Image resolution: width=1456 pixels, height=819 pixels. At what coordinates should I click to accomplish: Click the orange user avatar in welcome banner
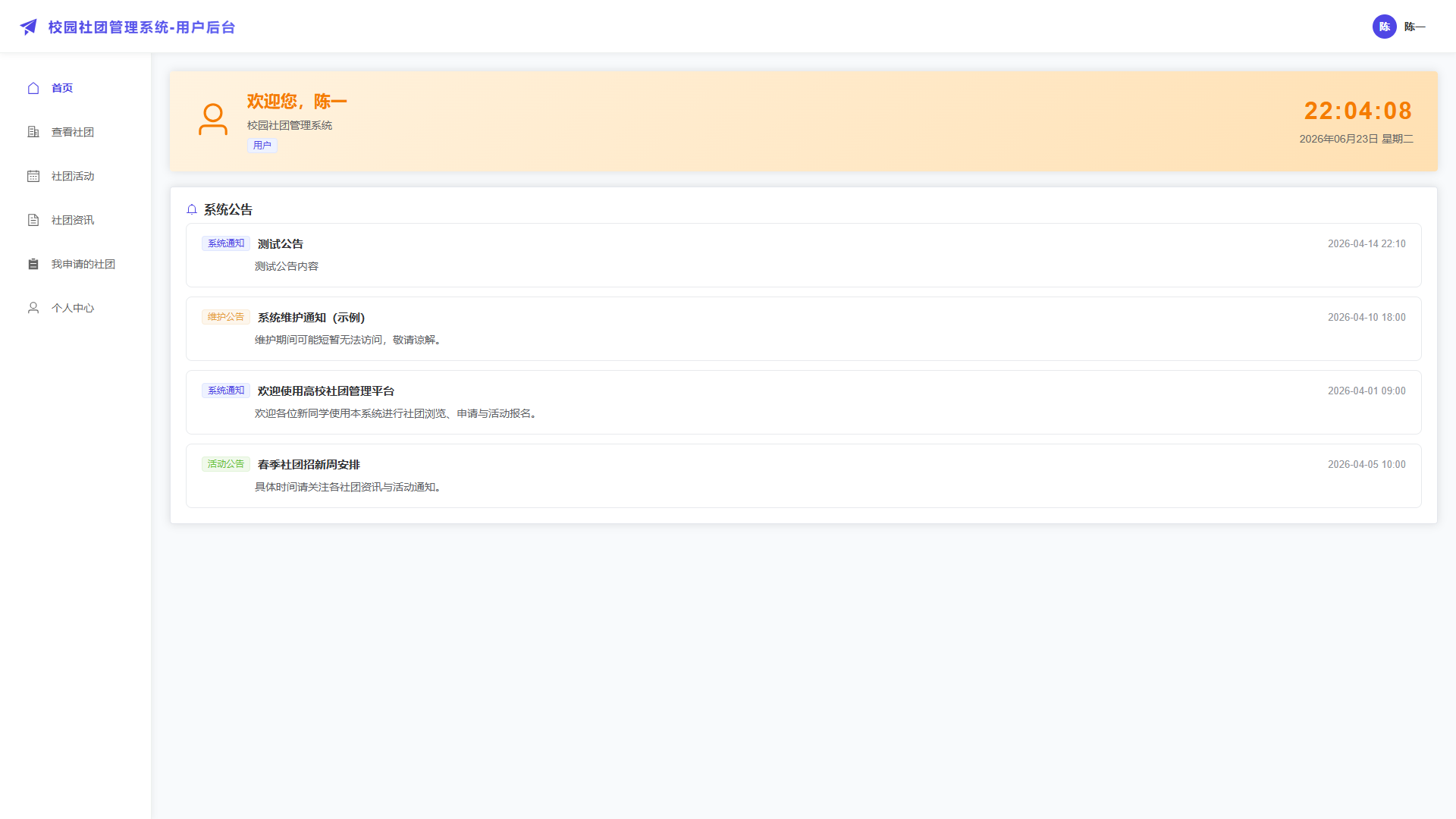click(x=213, y=120)
